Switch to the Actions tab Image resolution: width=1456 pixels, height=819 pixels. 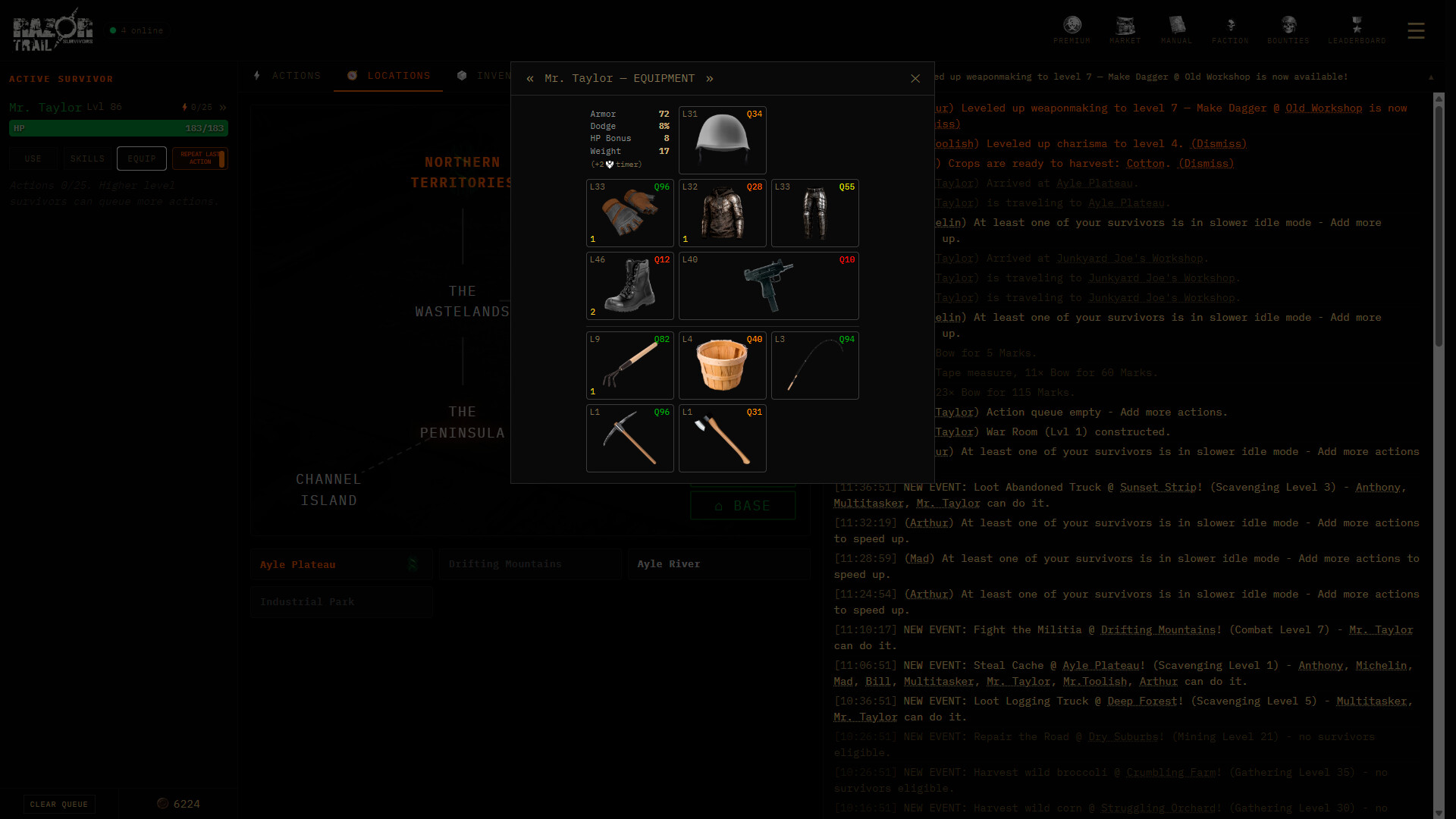click(x=287, y=76)
